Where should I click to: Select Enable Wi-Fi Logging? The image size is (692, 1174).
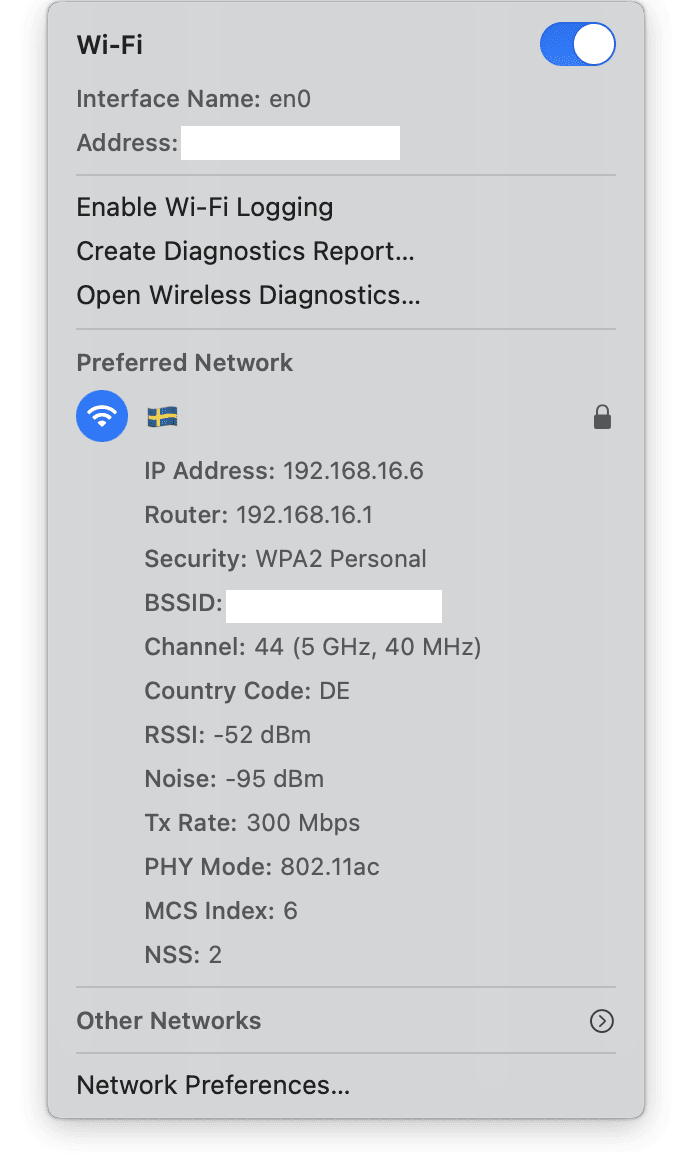tap(204, 207)
